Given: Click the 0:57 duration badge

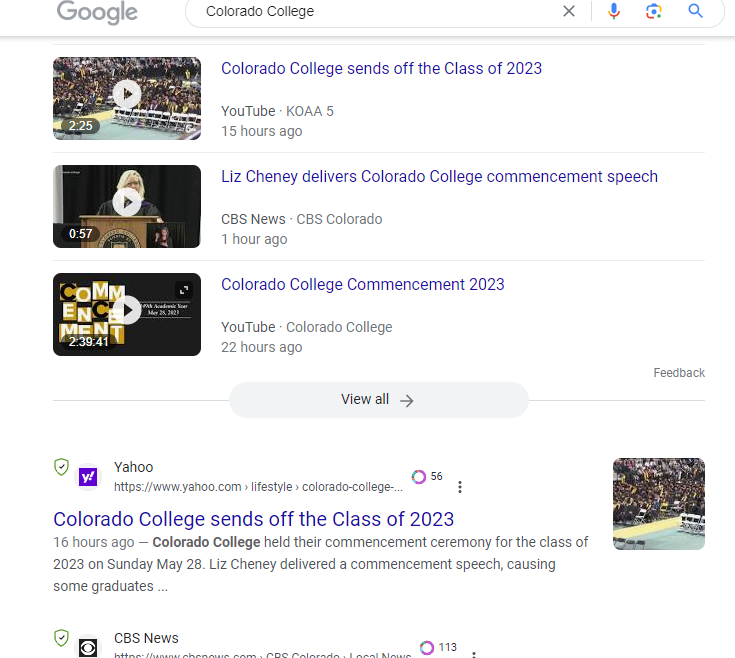Looking at the screenshot, I should point(80,233).
